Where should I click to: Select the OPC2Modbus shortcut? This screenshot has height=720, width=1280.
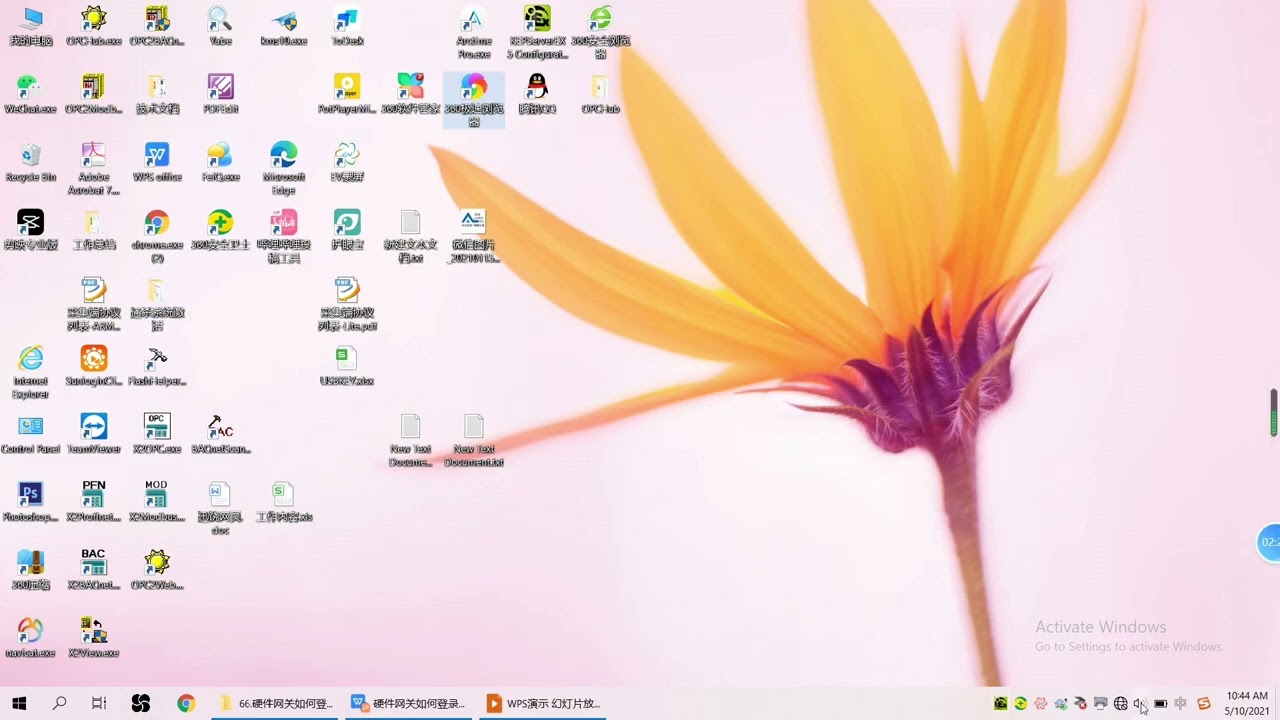coord(93,94)
